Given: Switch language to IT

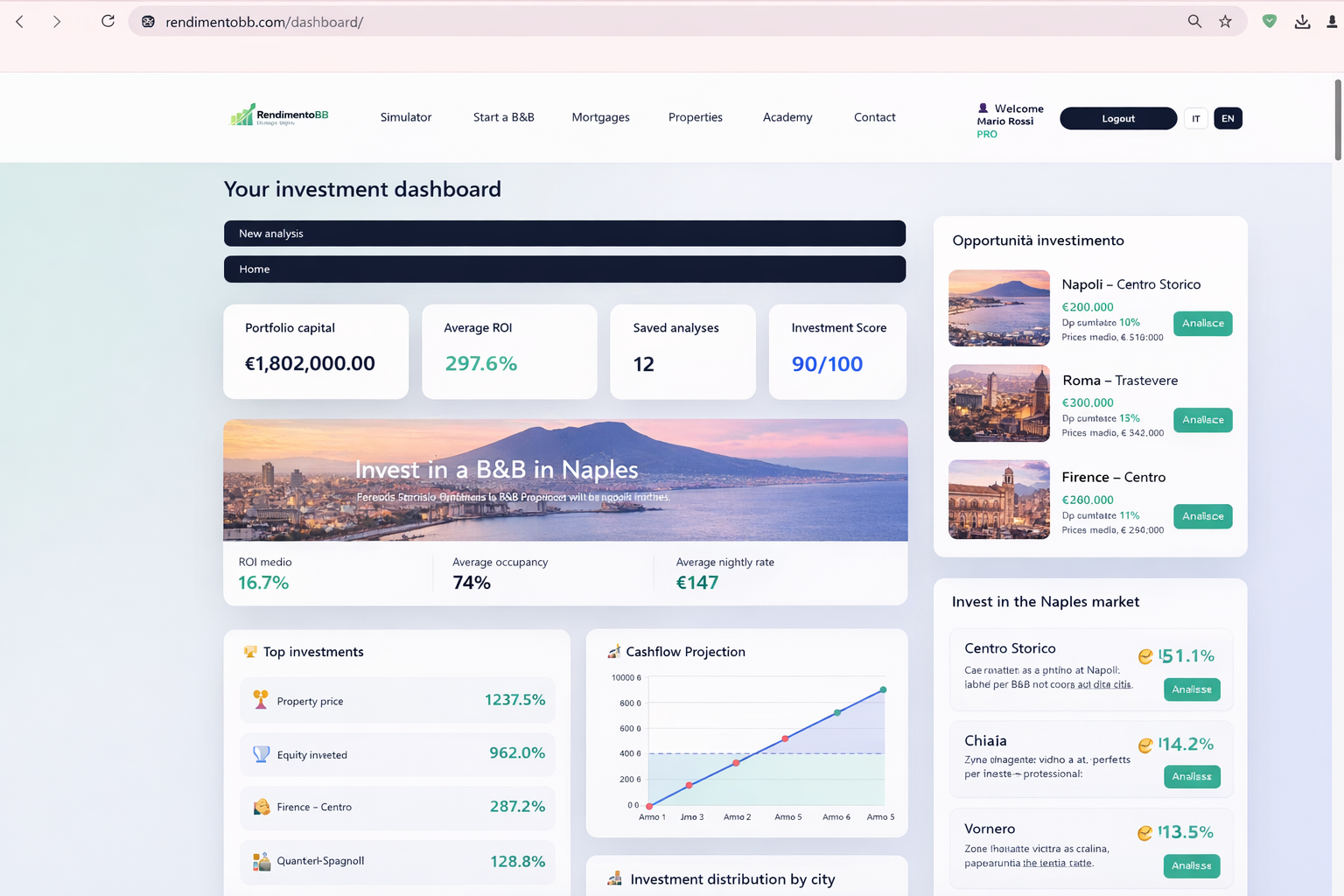Looking at the screenshot, I should (1195, 118).
